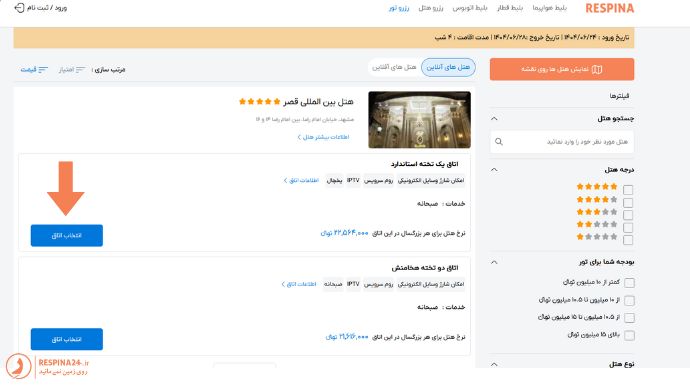
Task: Click the RESPINA logo
Action: click(609, 8)
